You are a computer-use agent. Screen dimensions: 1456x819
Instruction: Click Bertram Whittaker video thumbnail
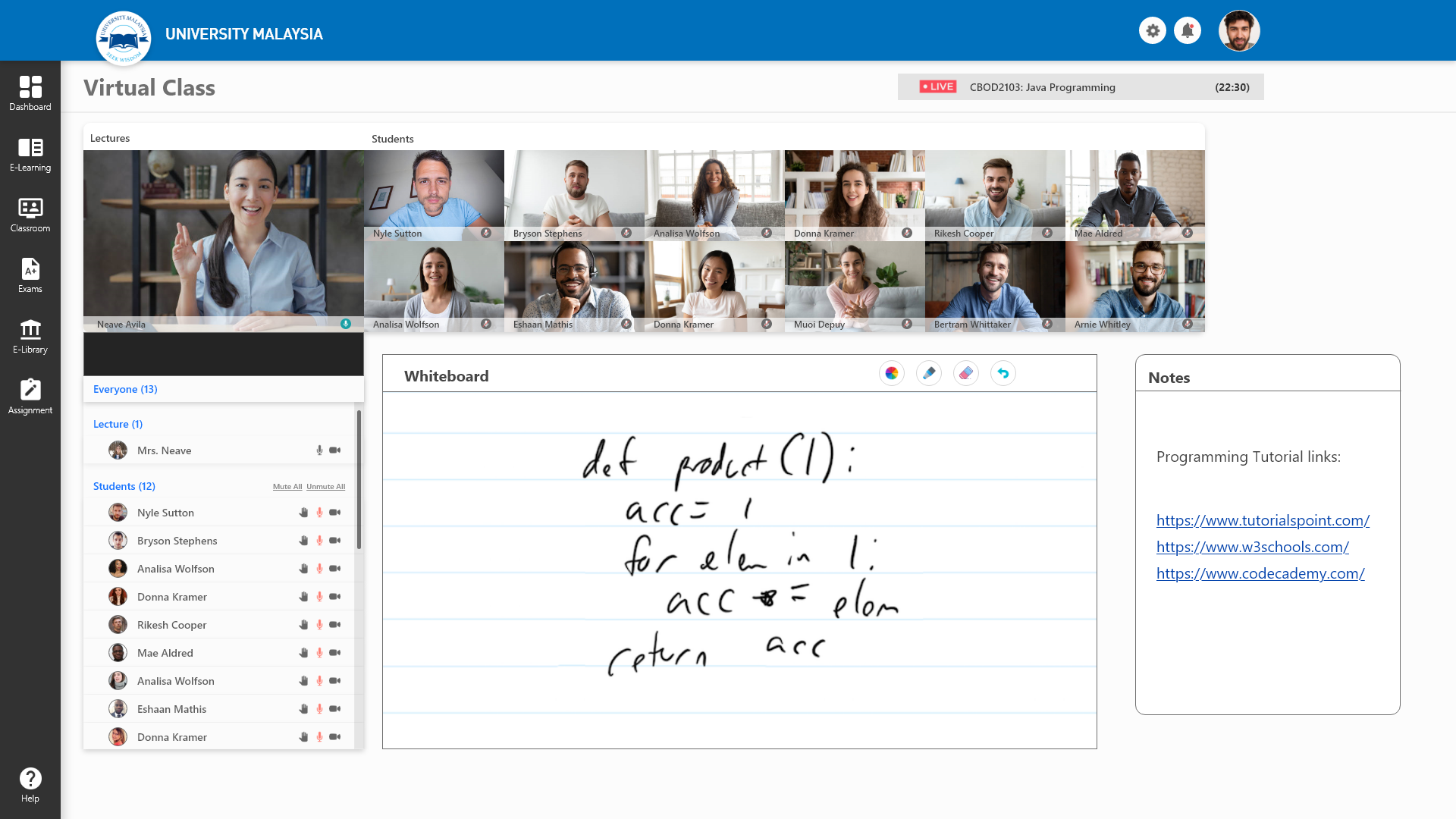(995, 286)
